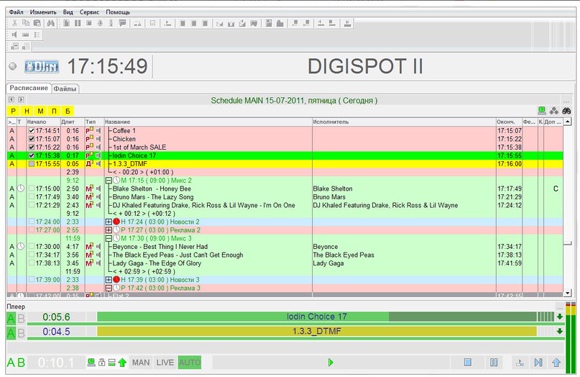Uncheck the Iodin Choice 17 checkbox
This screenshot has width=580, height=377.
[31, 155]
